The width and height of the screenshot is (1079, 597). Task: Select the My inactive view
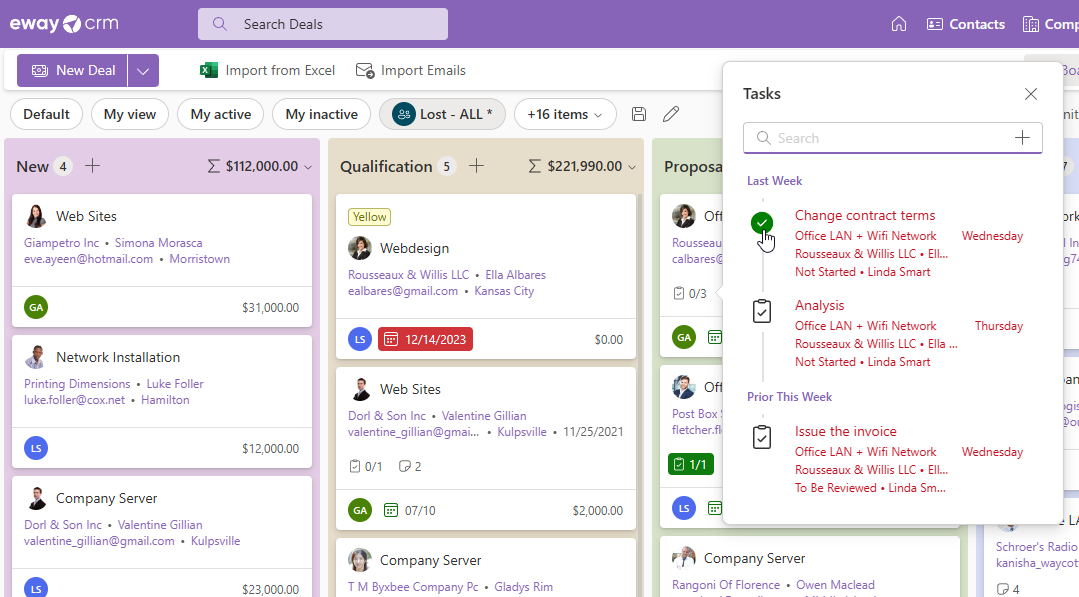pyautogui.click(x=321, y=114)
